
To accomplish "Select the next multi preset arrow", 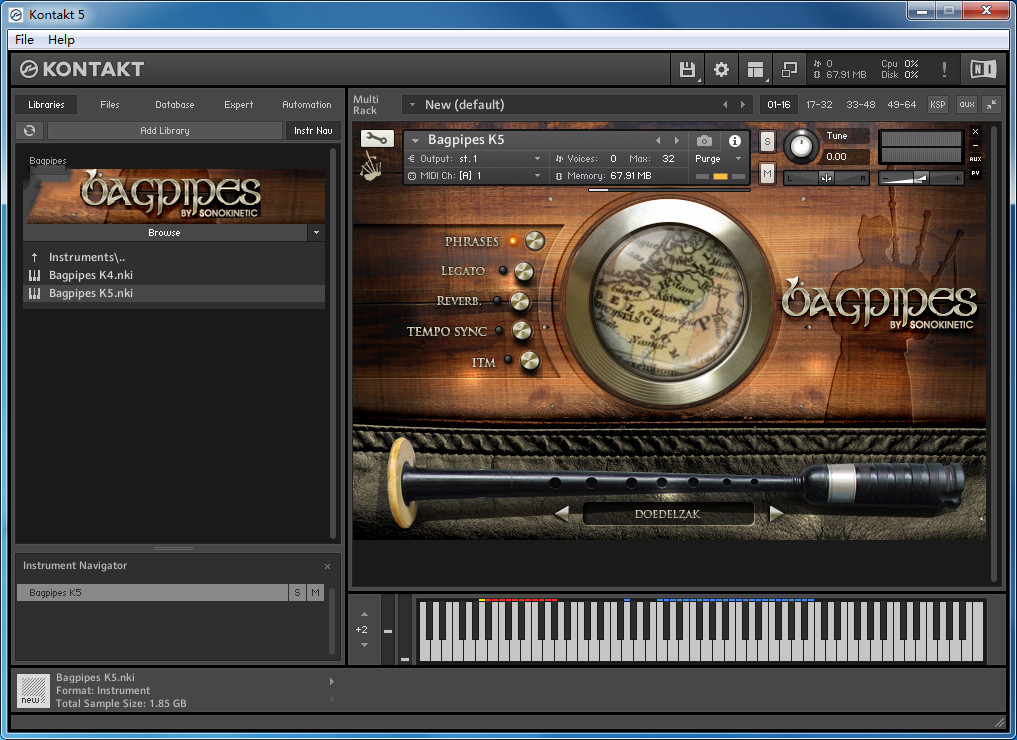I will [x=743, y=104].
